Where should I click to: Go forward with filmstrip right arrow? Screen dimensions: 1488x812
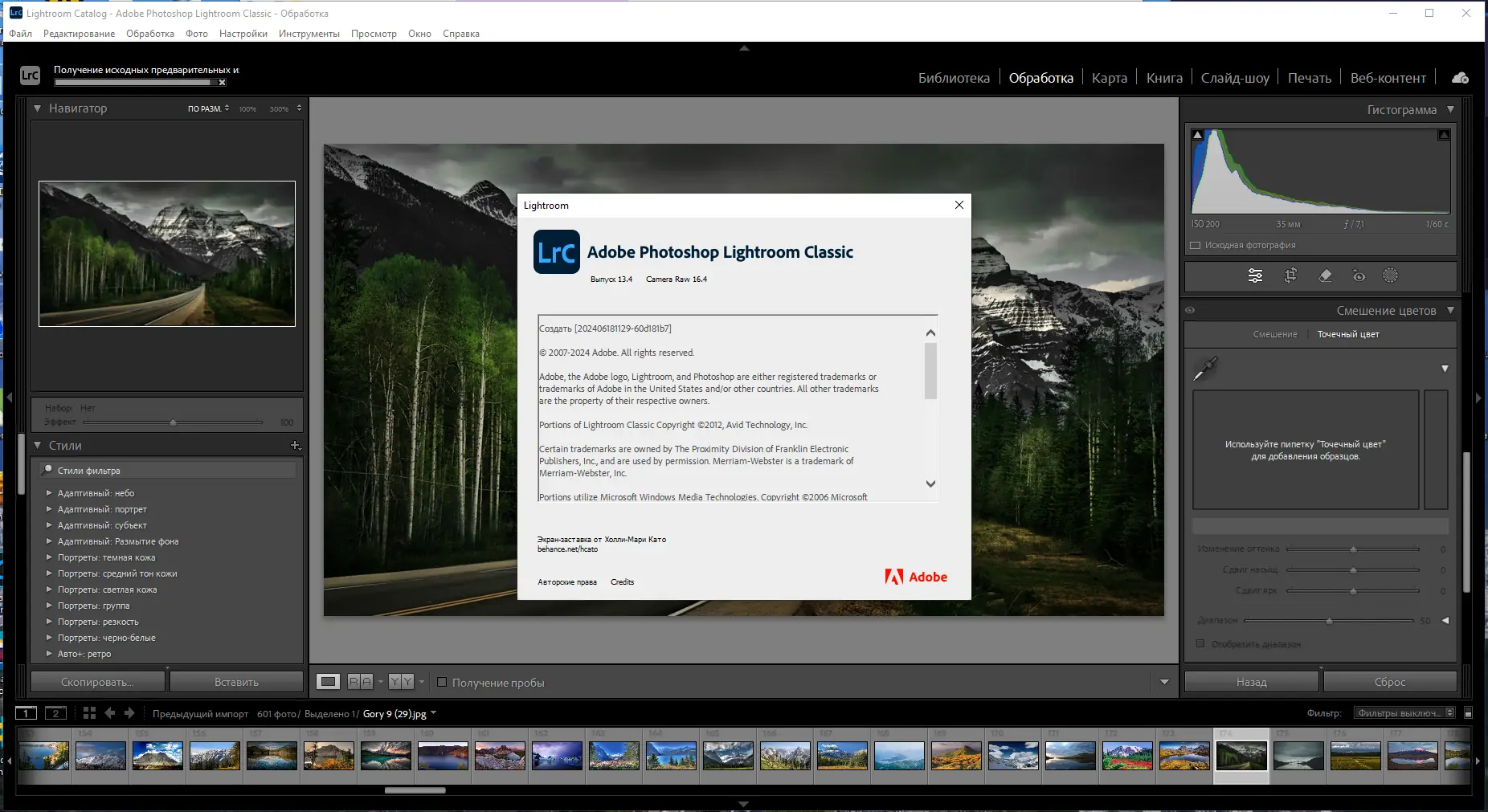pyautogui.click(x=129, y=713)
